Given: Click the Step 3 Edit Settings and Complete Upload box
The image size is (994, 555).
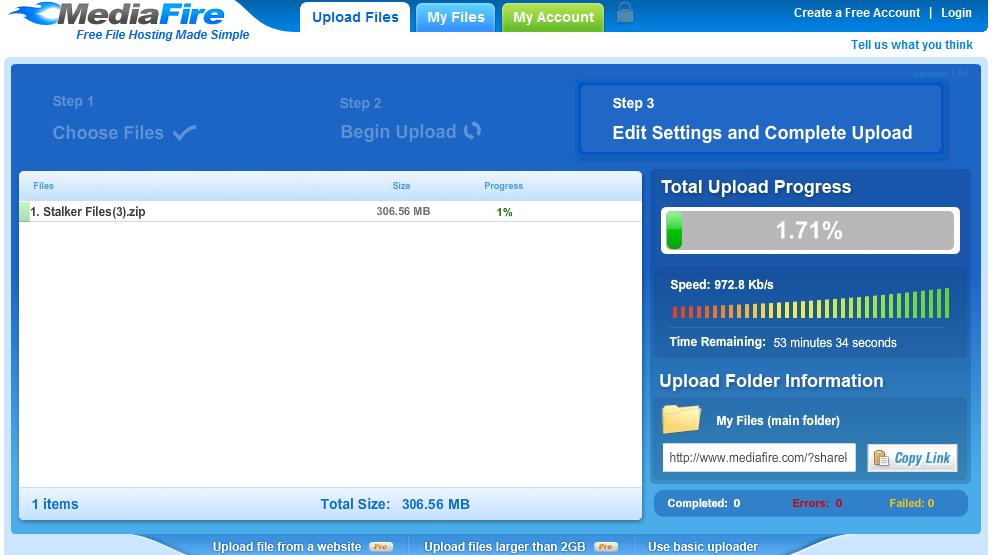Looking at the screenshot, I should 761,119.
